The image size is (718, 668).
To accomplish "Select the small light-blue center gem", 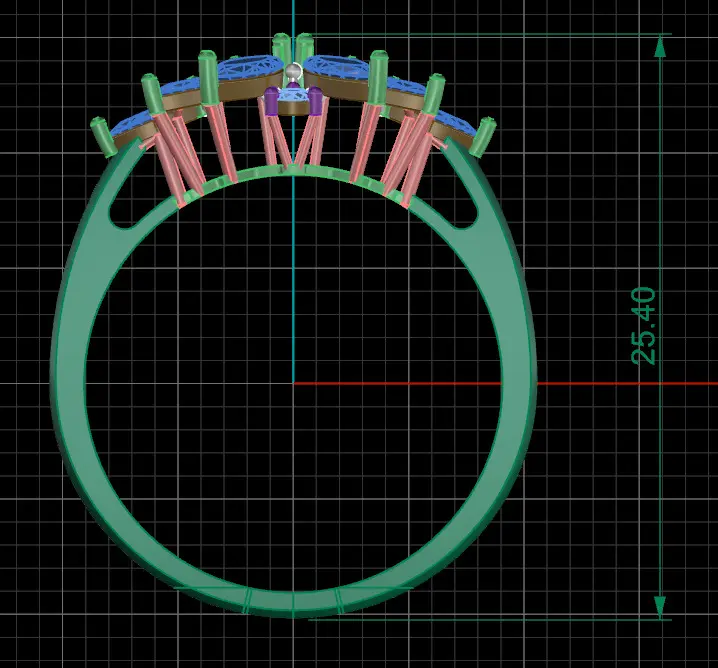I will pyautogui.click(x=293, y=96).
